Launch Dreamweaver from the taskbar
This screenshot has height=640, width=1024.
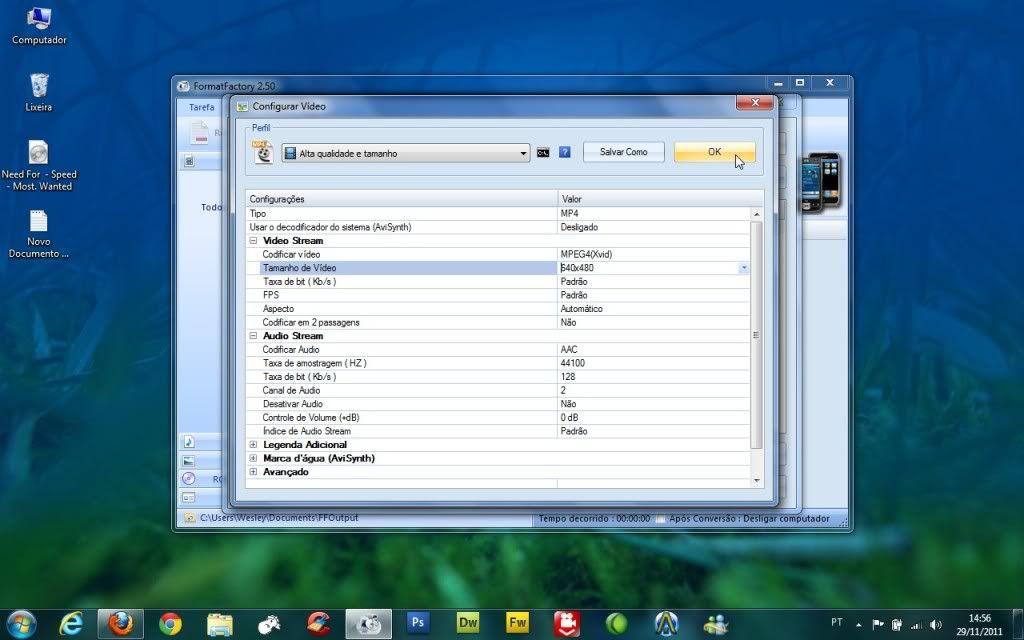pos(468,624)
